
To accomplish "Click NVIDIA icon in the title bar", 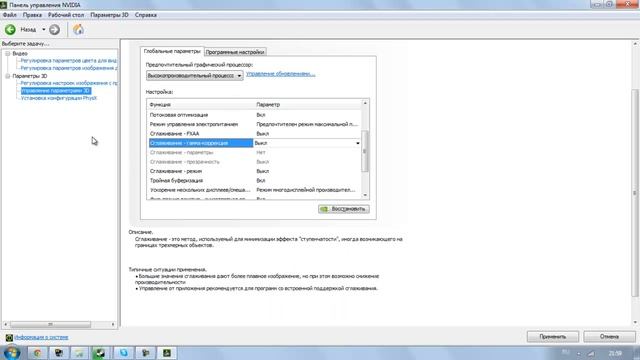I will tap(4, 5).
